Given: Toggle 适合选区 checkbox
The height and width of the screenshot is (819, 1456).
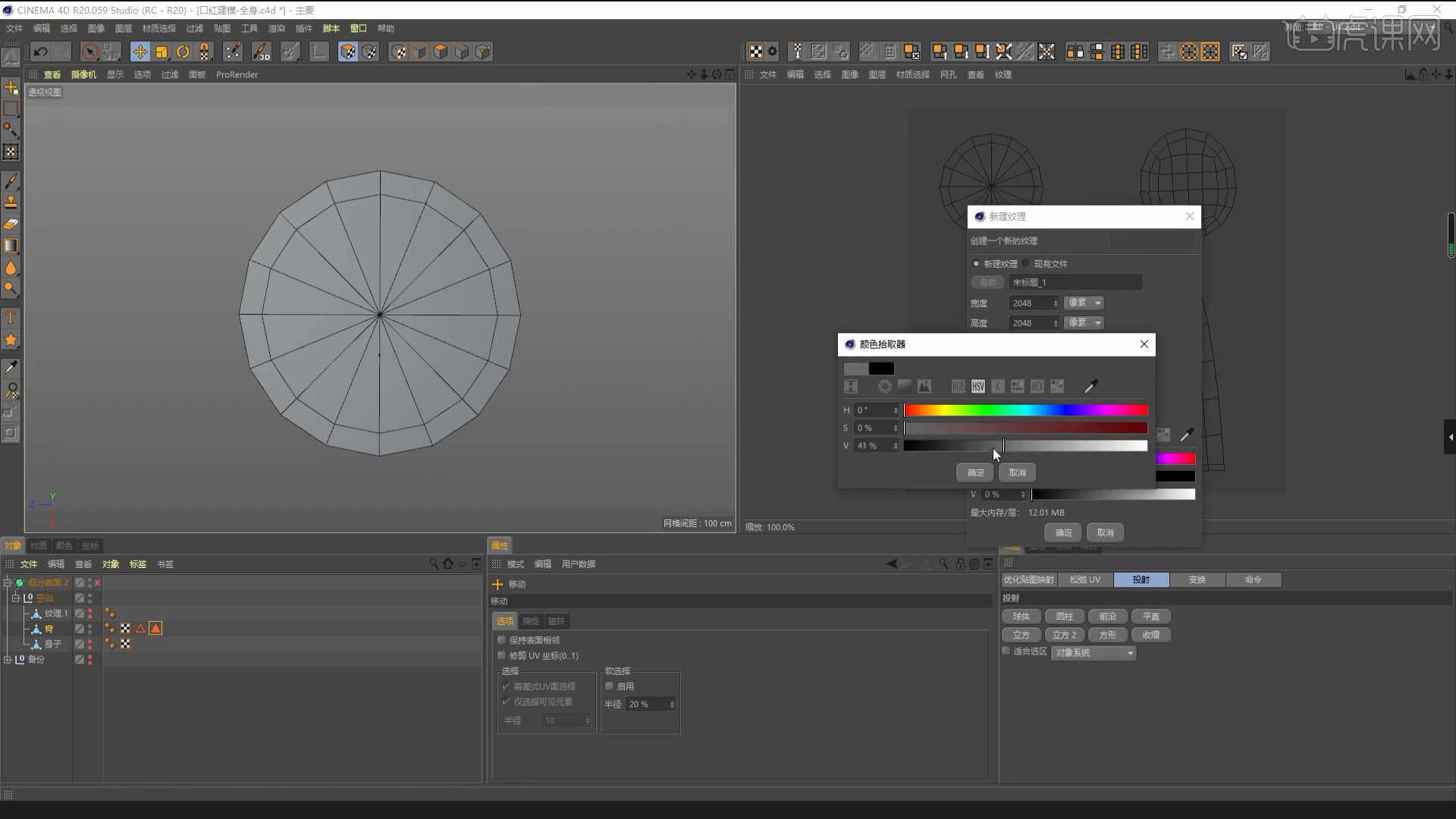Looking at the screenshot, I should [x=1006, y=651].
